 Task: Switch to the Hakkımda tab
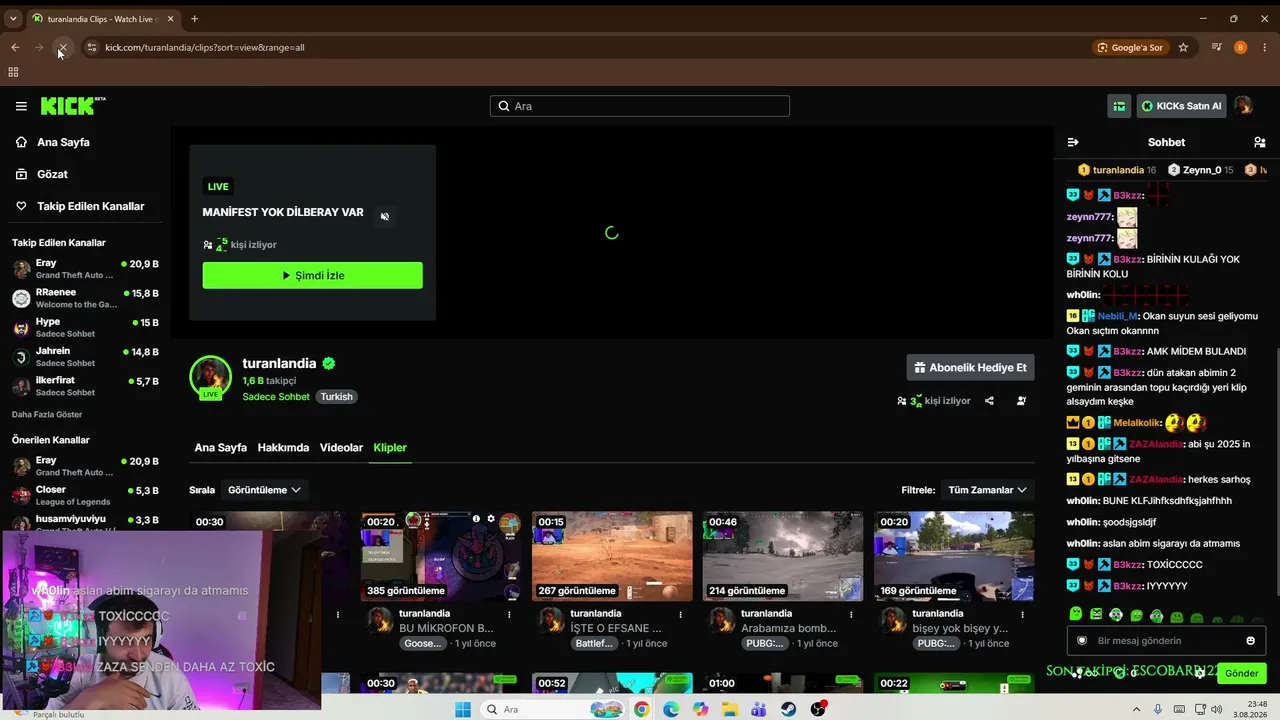pos(283,448)
